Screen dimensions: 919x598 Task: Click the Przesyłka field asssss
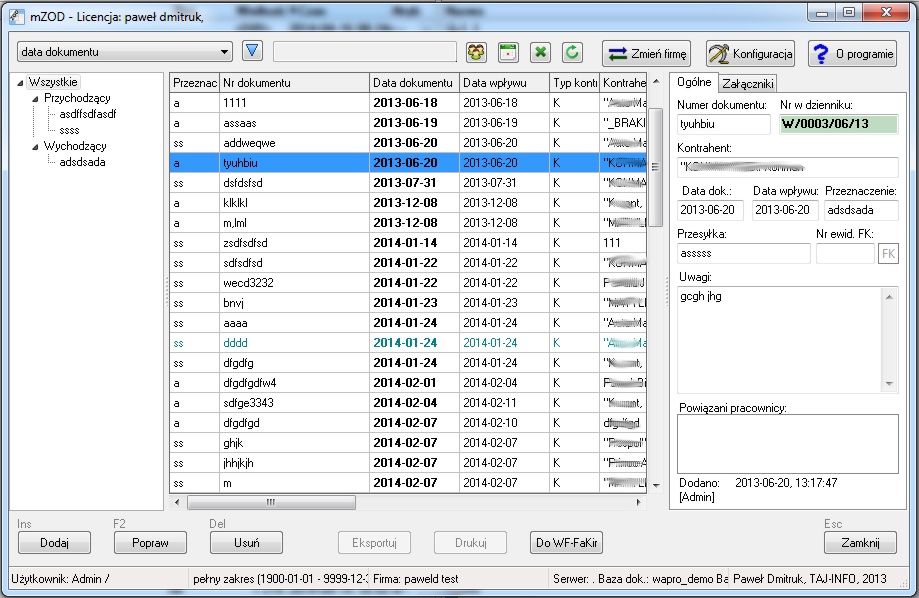[744, 253]
